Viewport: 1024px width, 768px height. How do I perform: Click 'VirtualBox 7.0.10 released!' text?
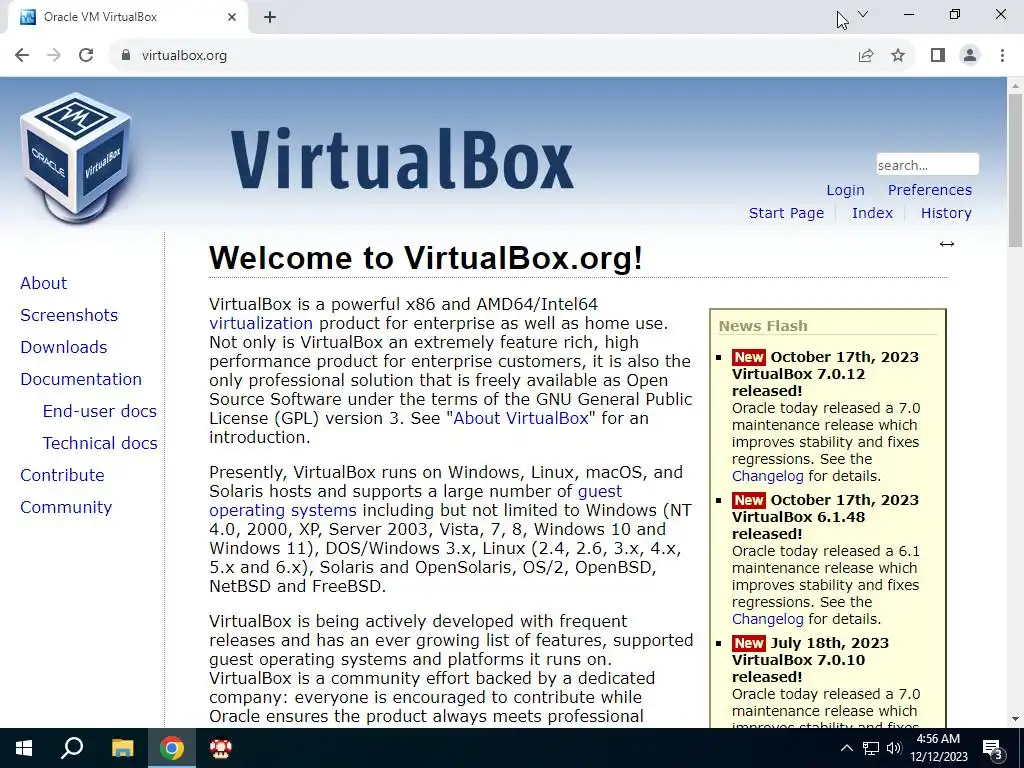tap(798, 668)
